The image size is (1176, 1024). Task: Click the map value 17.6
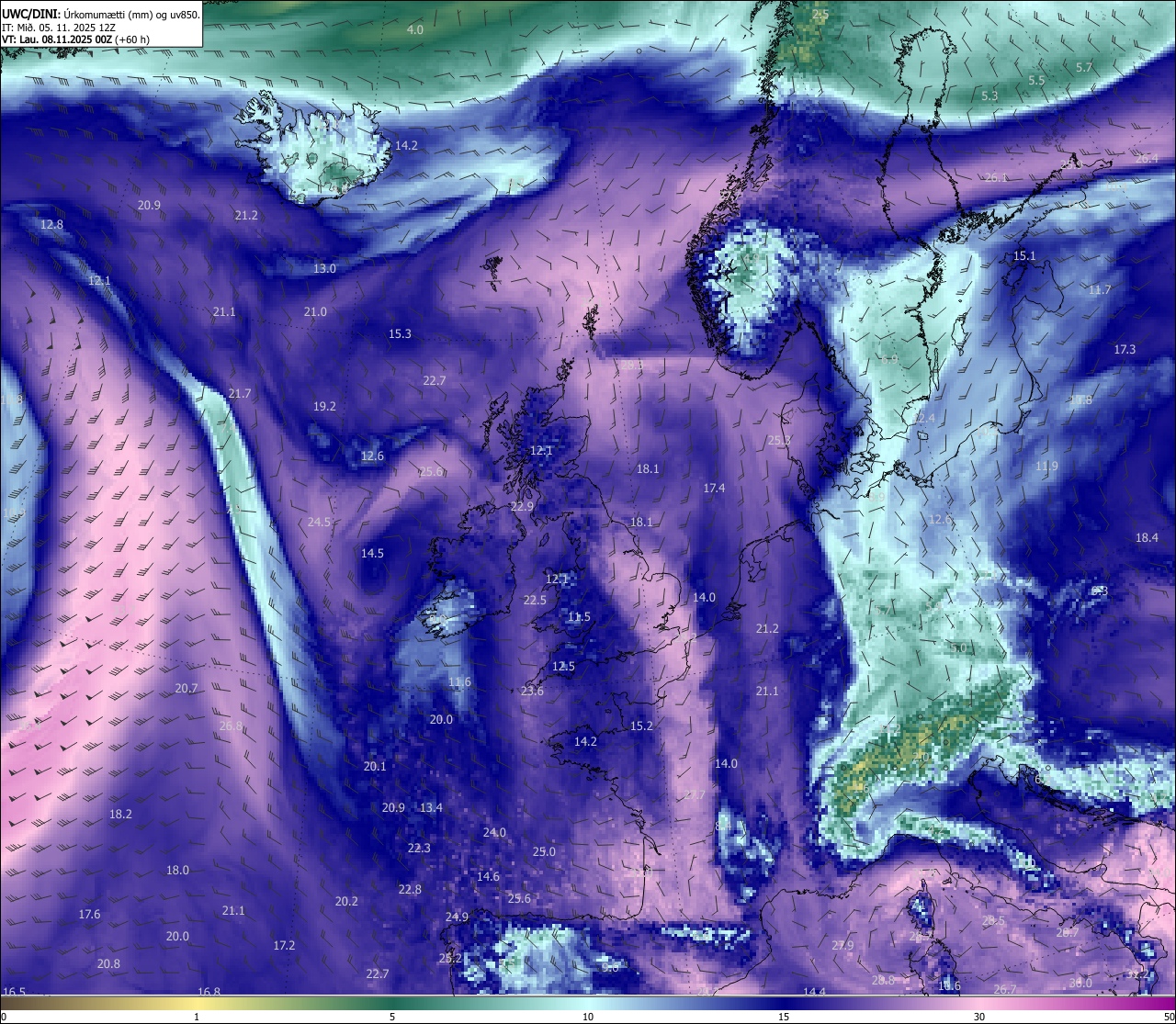(x=89, y=915)
